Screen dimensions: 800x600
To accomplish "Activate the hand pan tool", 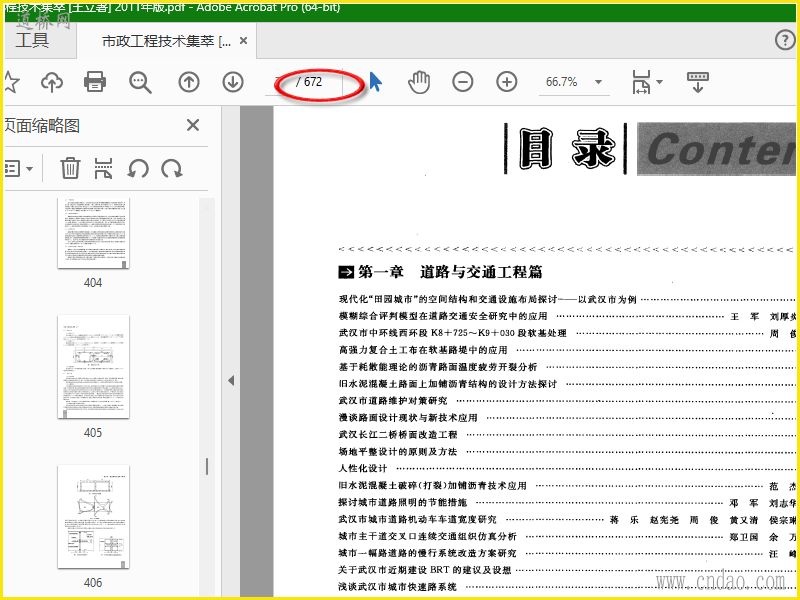I will pyautogui.click(x=419, y=82).
